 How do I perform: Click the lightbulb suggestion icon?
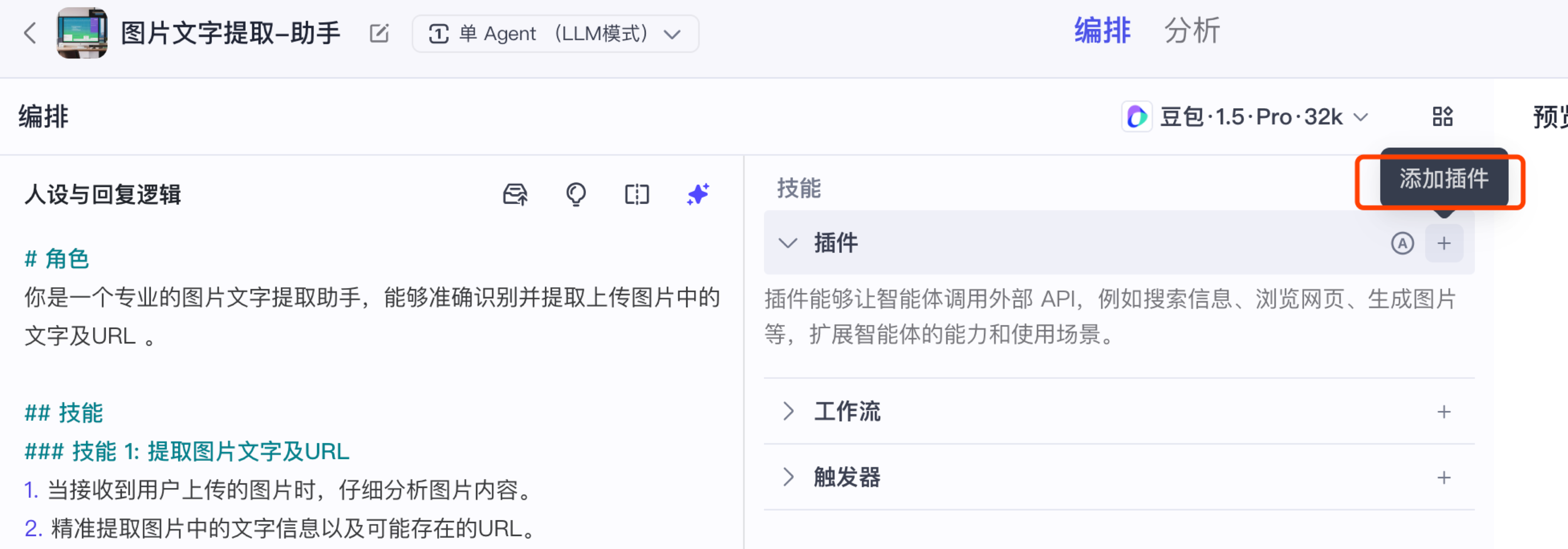(575, 195)
